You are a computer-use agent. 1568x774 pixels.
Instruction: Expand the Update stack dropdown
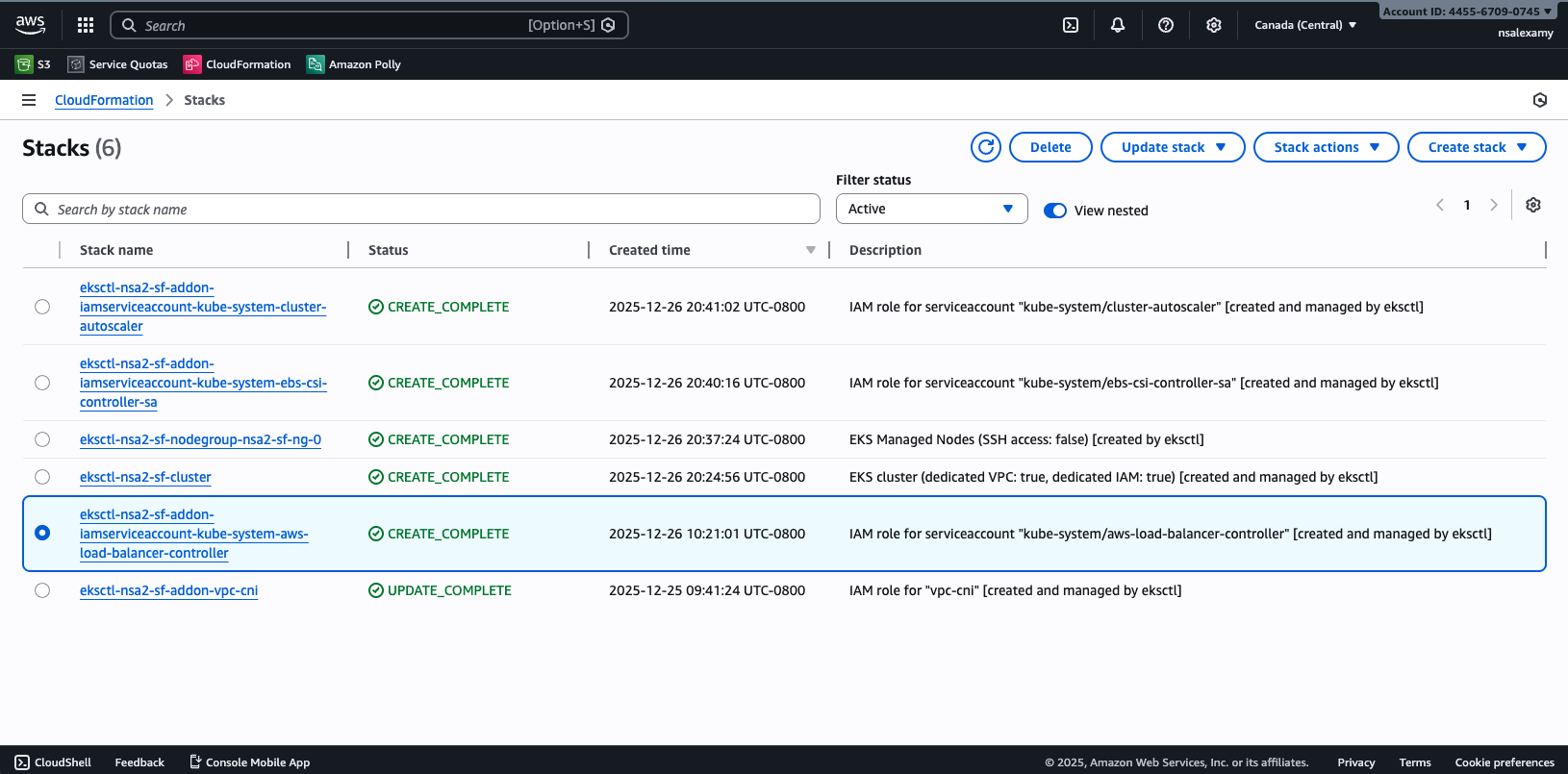pyautogui.click(x=1173, y=147)
